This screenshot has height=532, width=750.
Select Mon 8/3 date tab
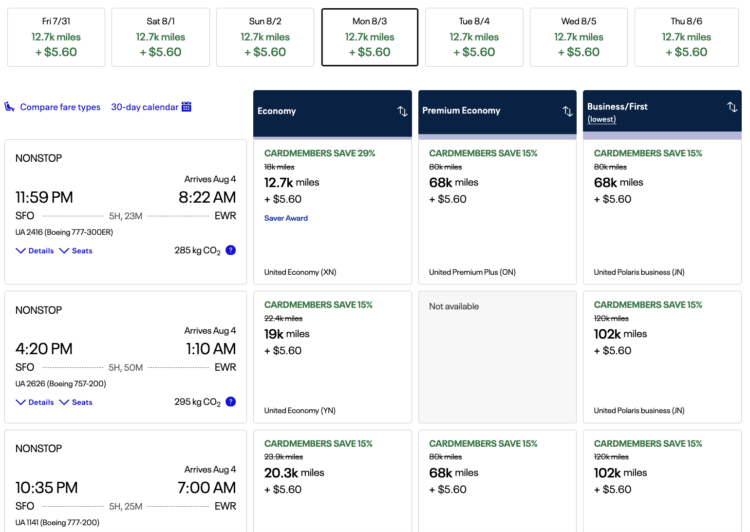(370, 37)
